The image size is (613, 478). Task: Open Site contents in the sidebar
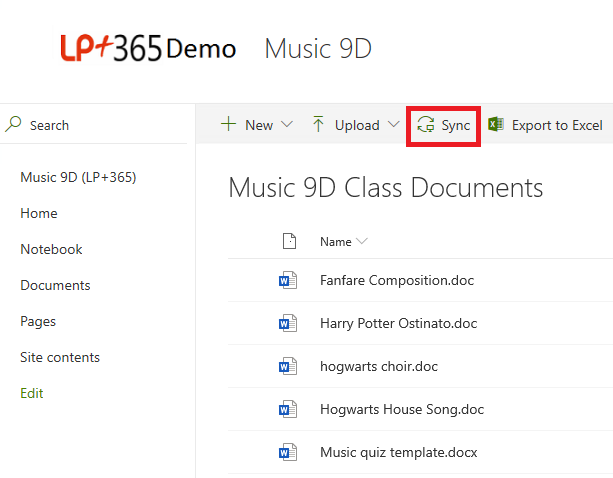[60, 357]
